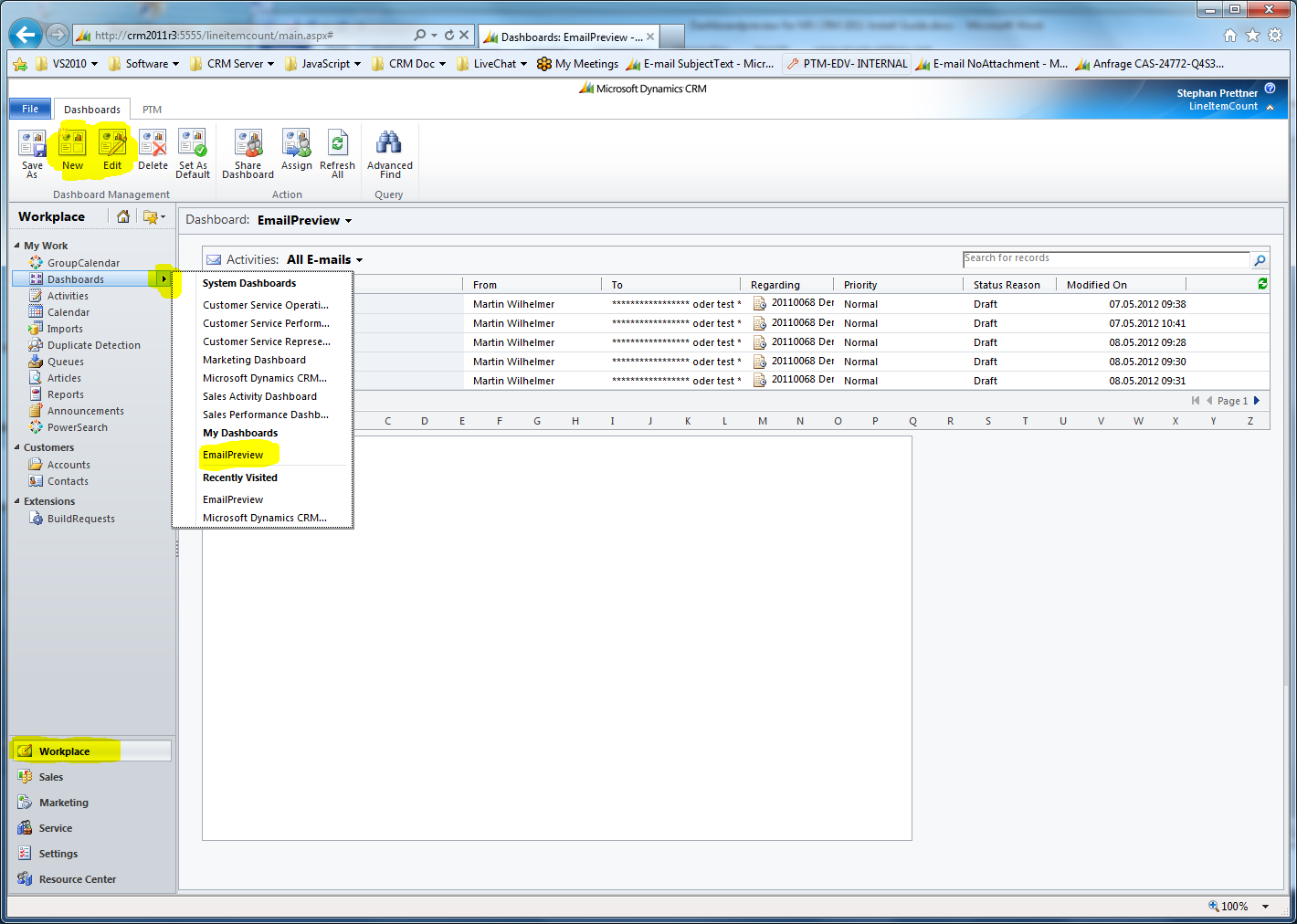This screenshot has width=1297, height=924.
Task: Open GroupCalendar in My Work
Action: click(x=83, y=263)
